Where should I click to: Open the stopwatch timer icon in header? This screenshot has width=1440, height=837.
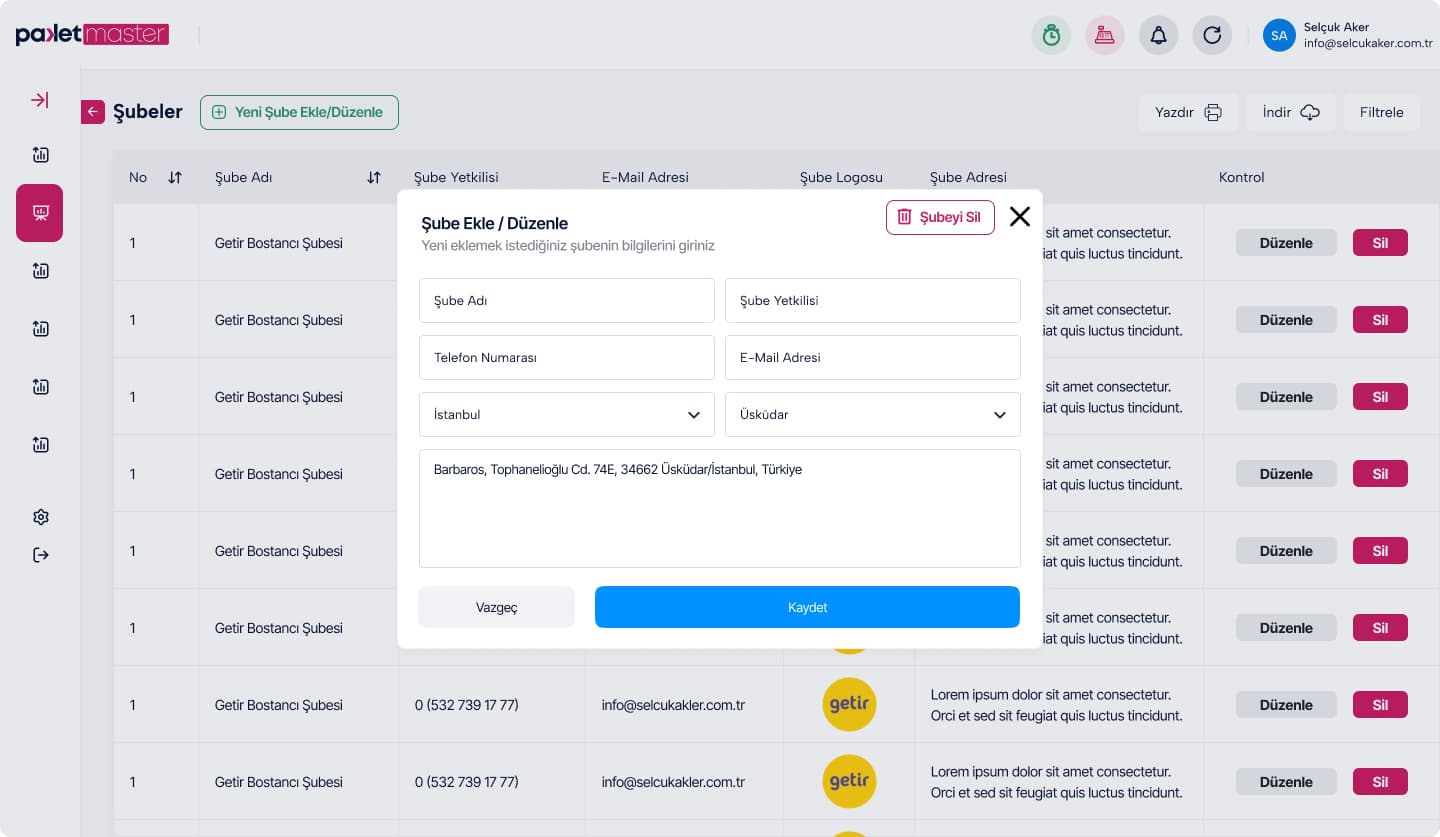click(x=1051, y=36)
